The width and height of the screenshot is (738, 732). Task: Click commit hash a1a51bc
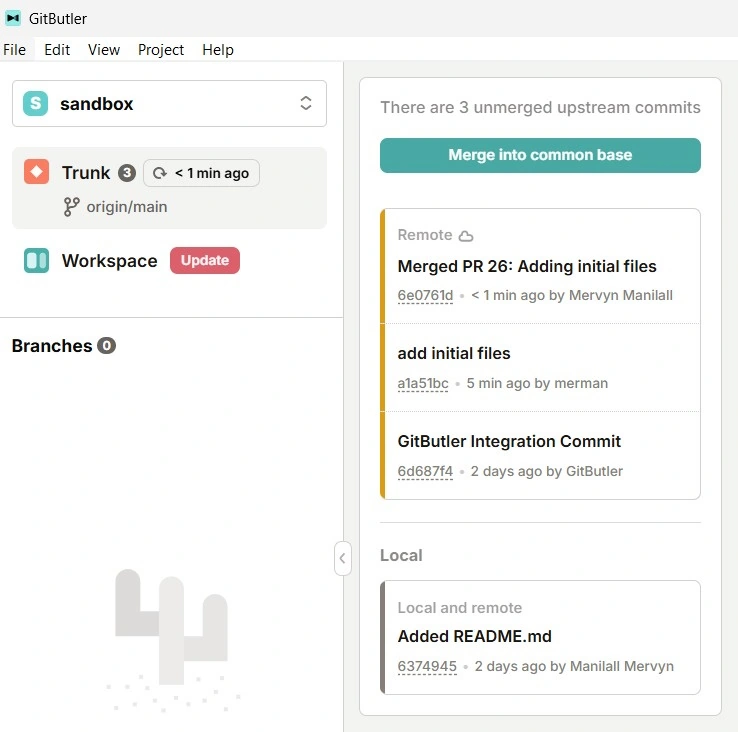[423, 384]
